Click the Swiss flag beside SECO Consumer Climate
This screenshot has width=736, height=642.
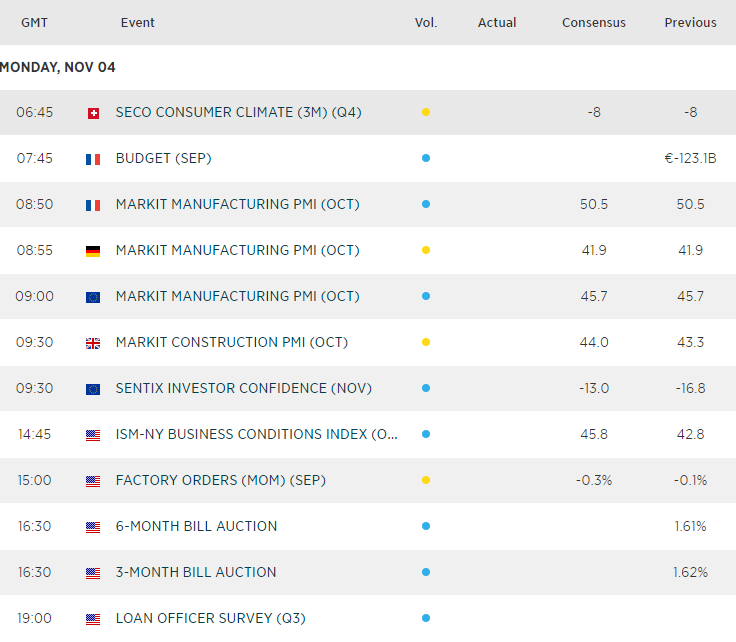pos(93,113)
